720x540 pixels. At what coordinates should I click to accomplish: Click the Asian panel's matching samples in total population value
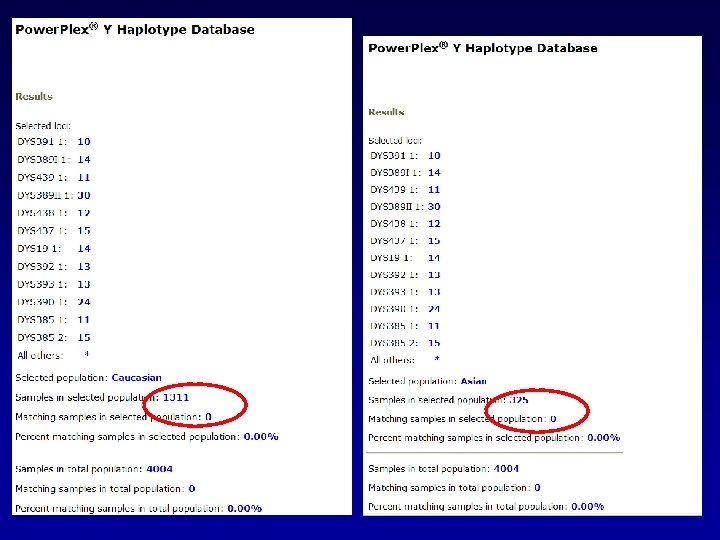(x=538, y=488)
